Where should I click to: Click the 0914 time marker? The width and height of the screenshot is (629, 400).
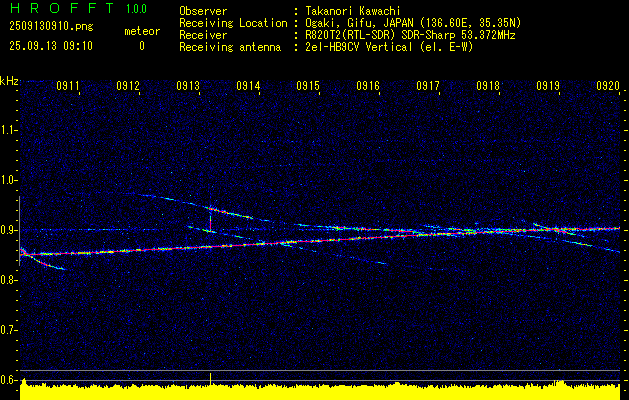[x=248, y=86]
